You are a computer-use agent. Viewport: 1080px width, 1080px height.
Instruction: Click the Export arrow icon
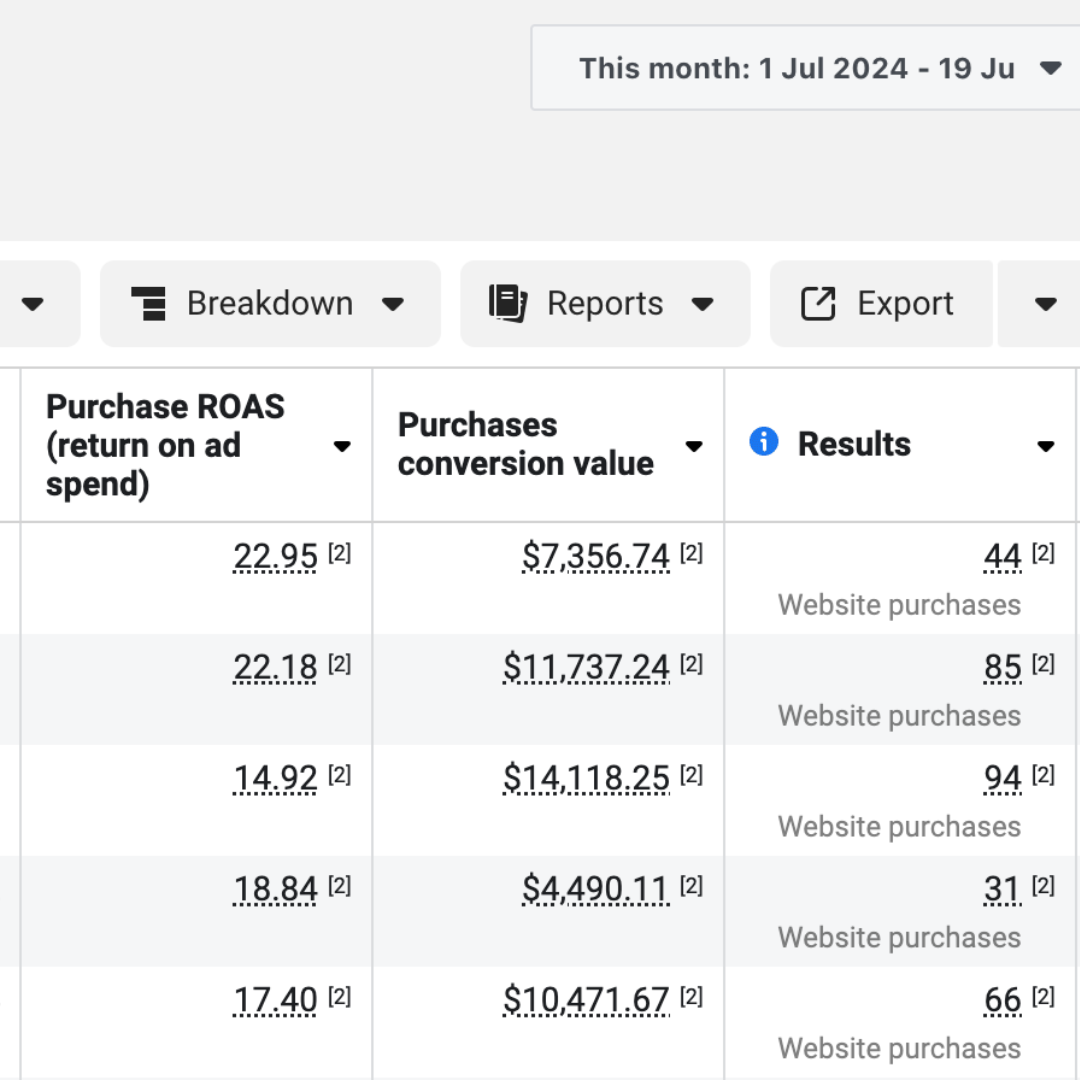tap(818, 303)
